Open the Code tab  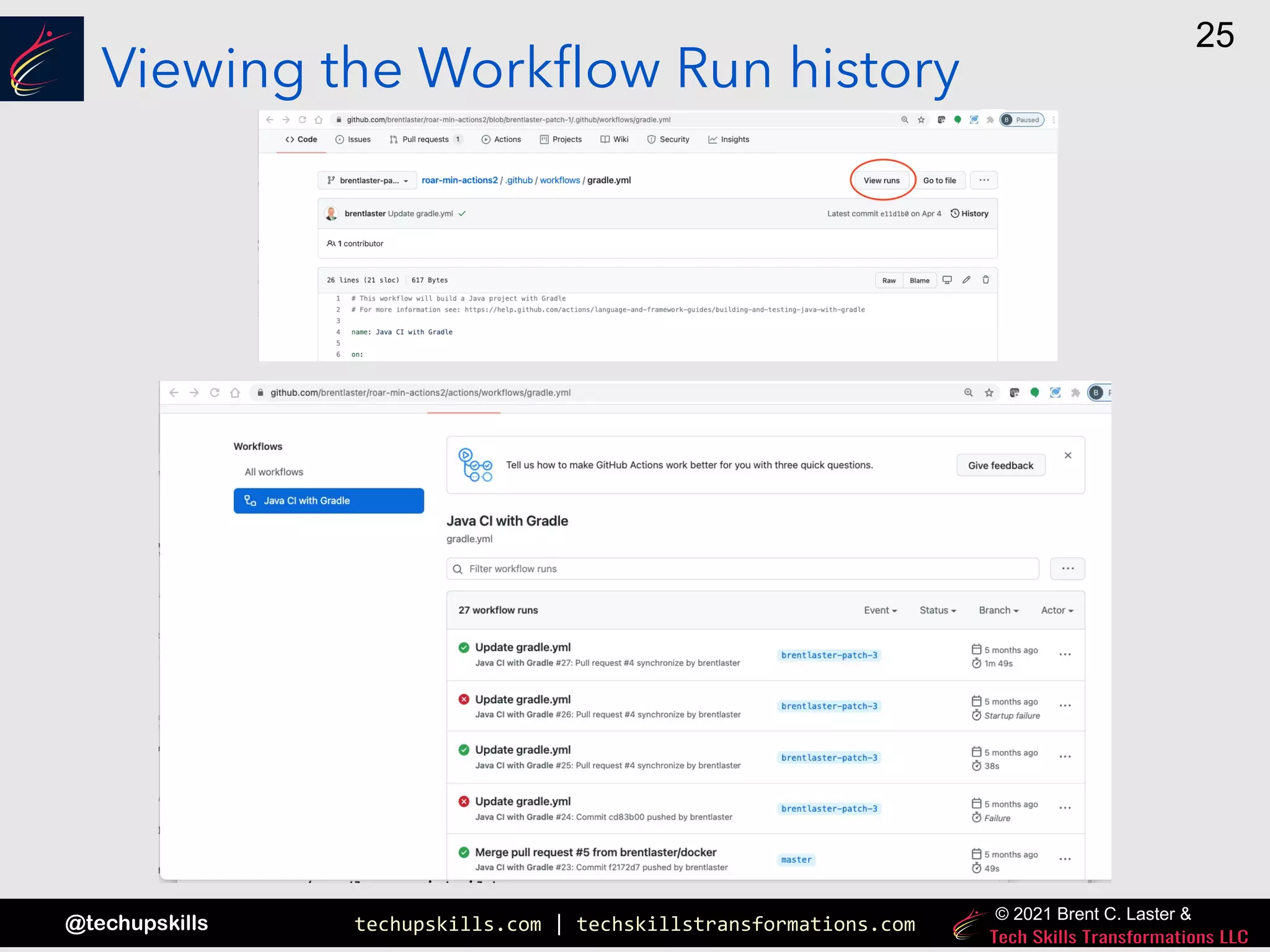point(301,139)
